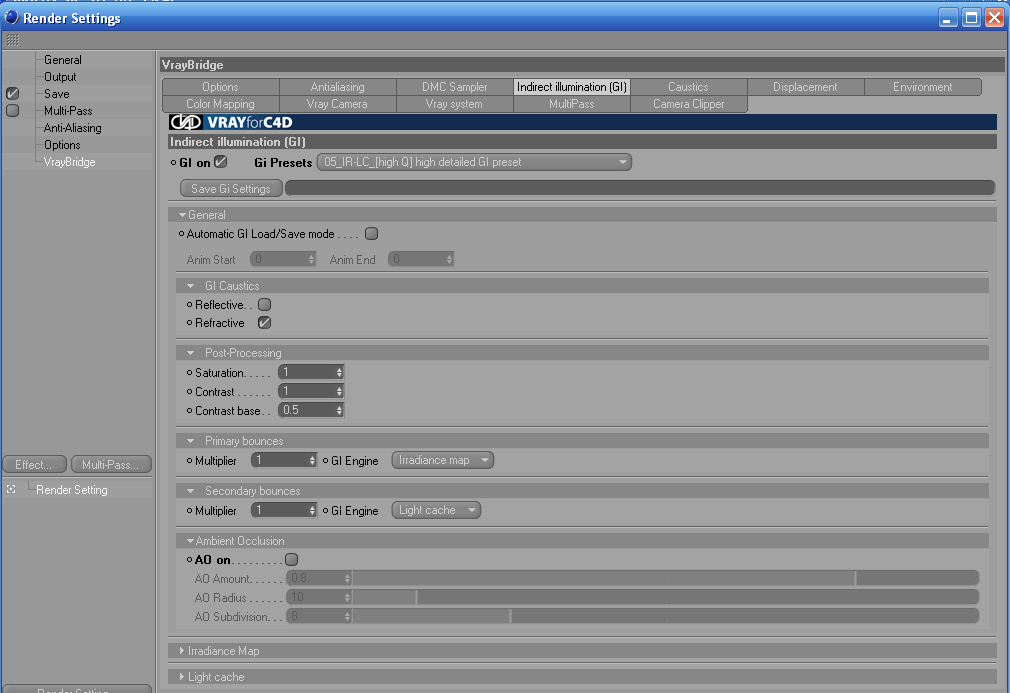Image resolution: width=1010 pixels, height=693 pixels.
Task: Click the Contrast value field
Action: pyautogui.click(x=307, y=391)
